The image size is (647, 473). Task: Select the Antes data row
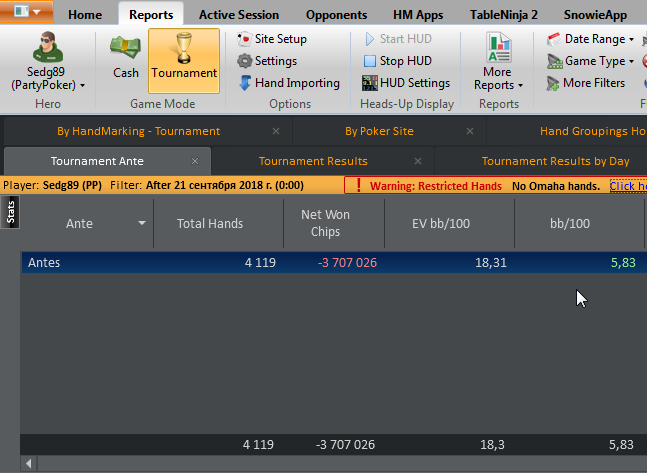pos(300,262)
